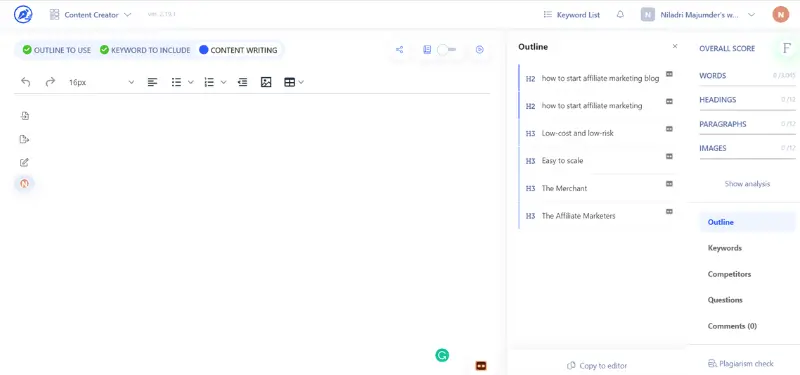Select 'The Merchant' outline item
Screen dimensions: 800x375
point(564,188)
